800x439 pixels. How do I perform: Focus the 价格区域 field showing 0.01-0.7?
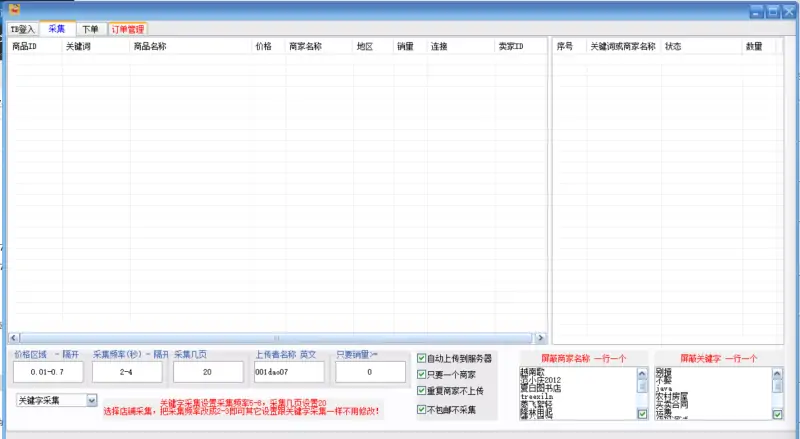point(48,372)
